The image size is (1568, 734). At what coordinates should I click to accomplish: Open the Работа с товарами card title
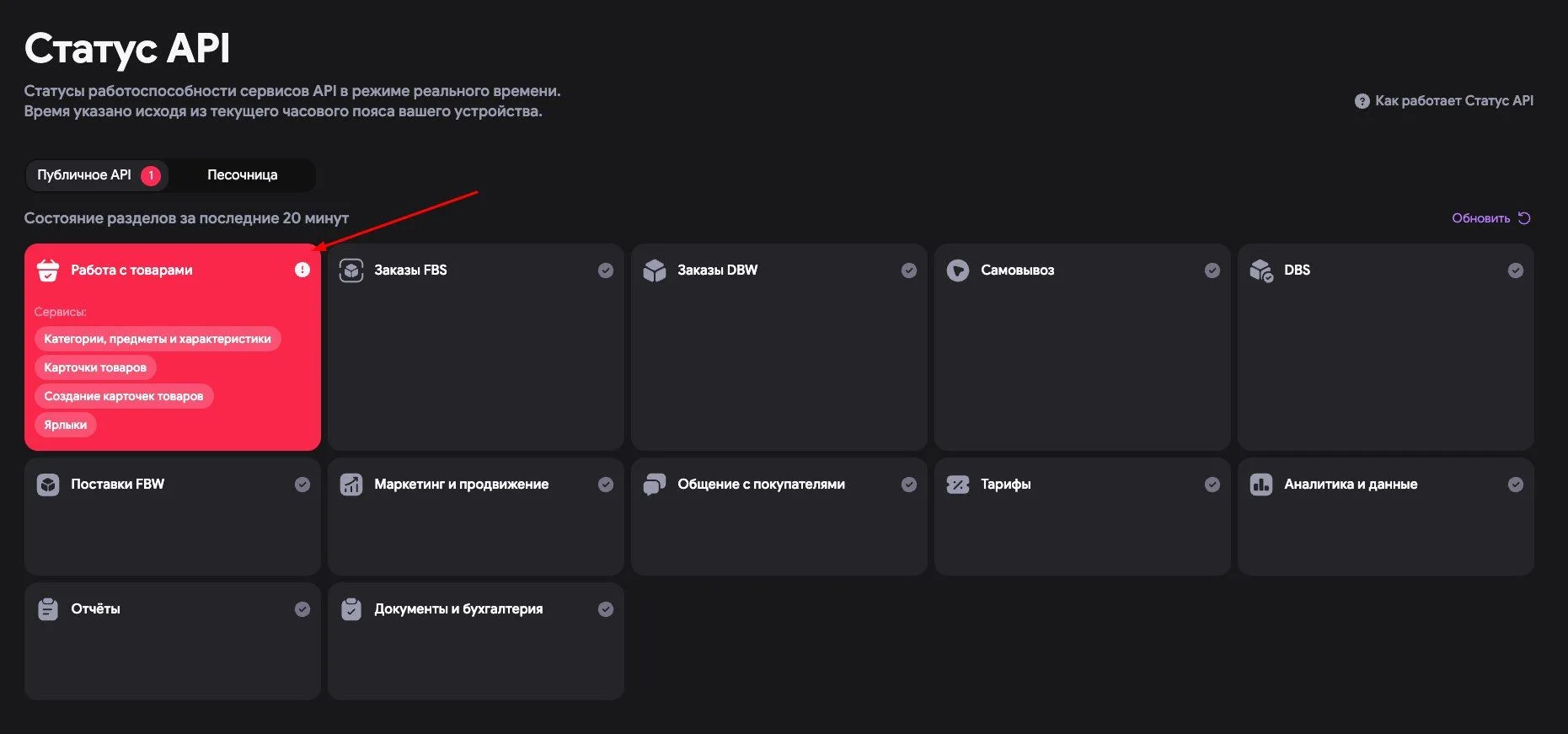[x=131, y=271]
